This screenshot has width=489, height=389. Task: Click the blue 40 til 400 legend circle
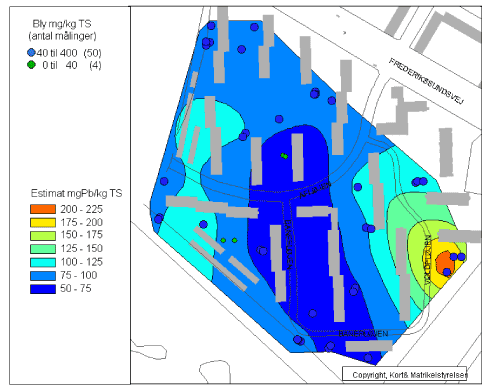(31, 53)
